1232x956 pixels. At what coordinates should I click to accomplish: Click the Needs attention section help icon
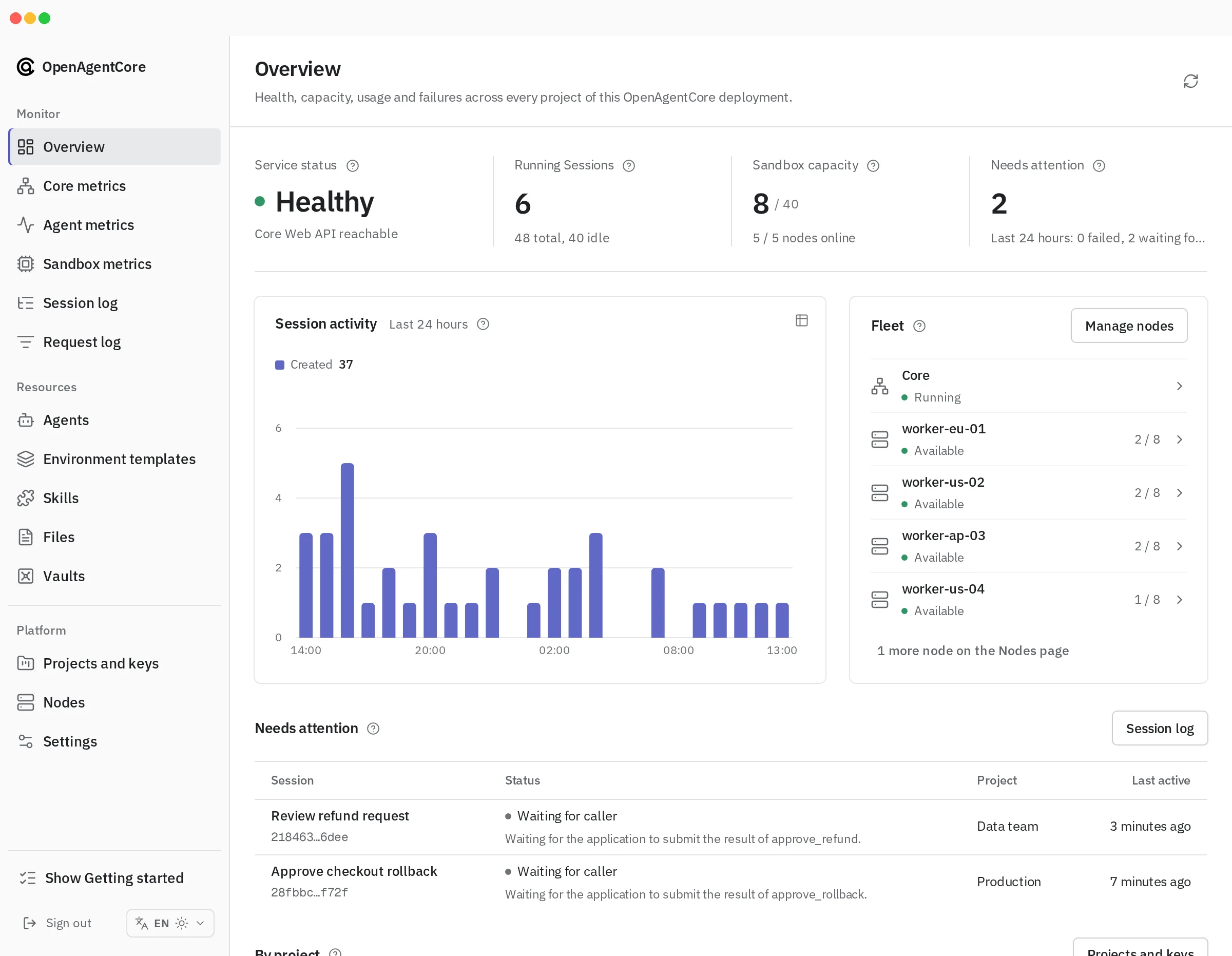point(373,728)
